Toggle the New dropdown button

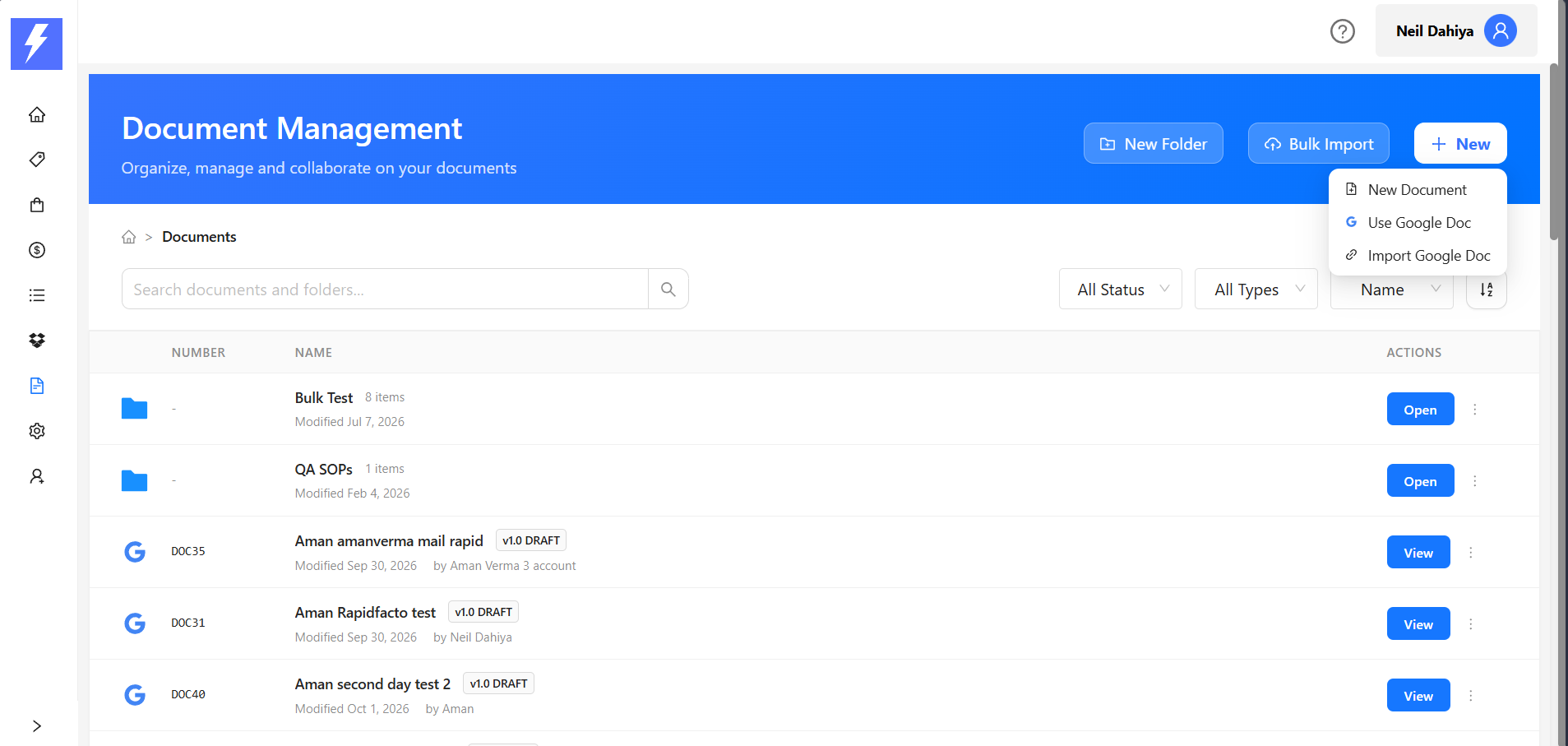click(x=1460, y=143)
